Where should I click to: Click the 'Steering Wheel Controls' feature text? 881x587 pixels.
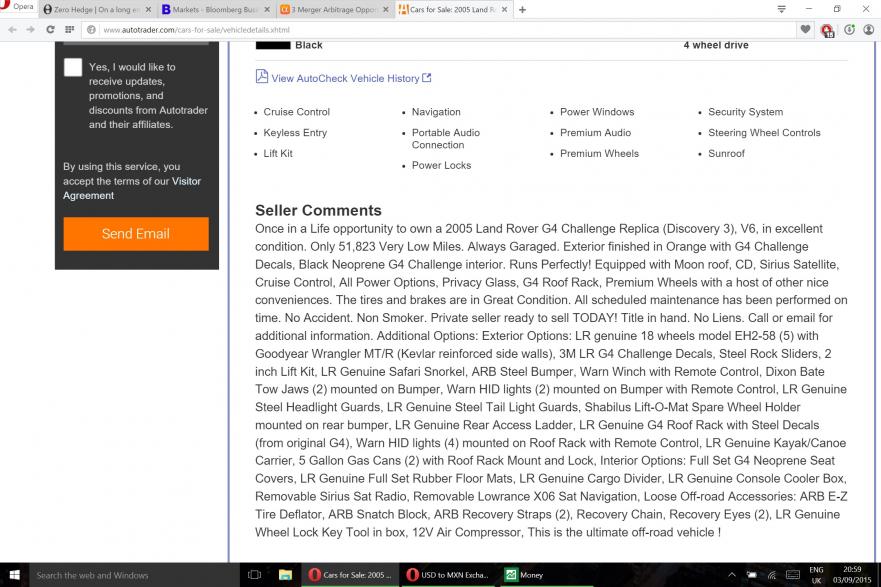point(764,133)
